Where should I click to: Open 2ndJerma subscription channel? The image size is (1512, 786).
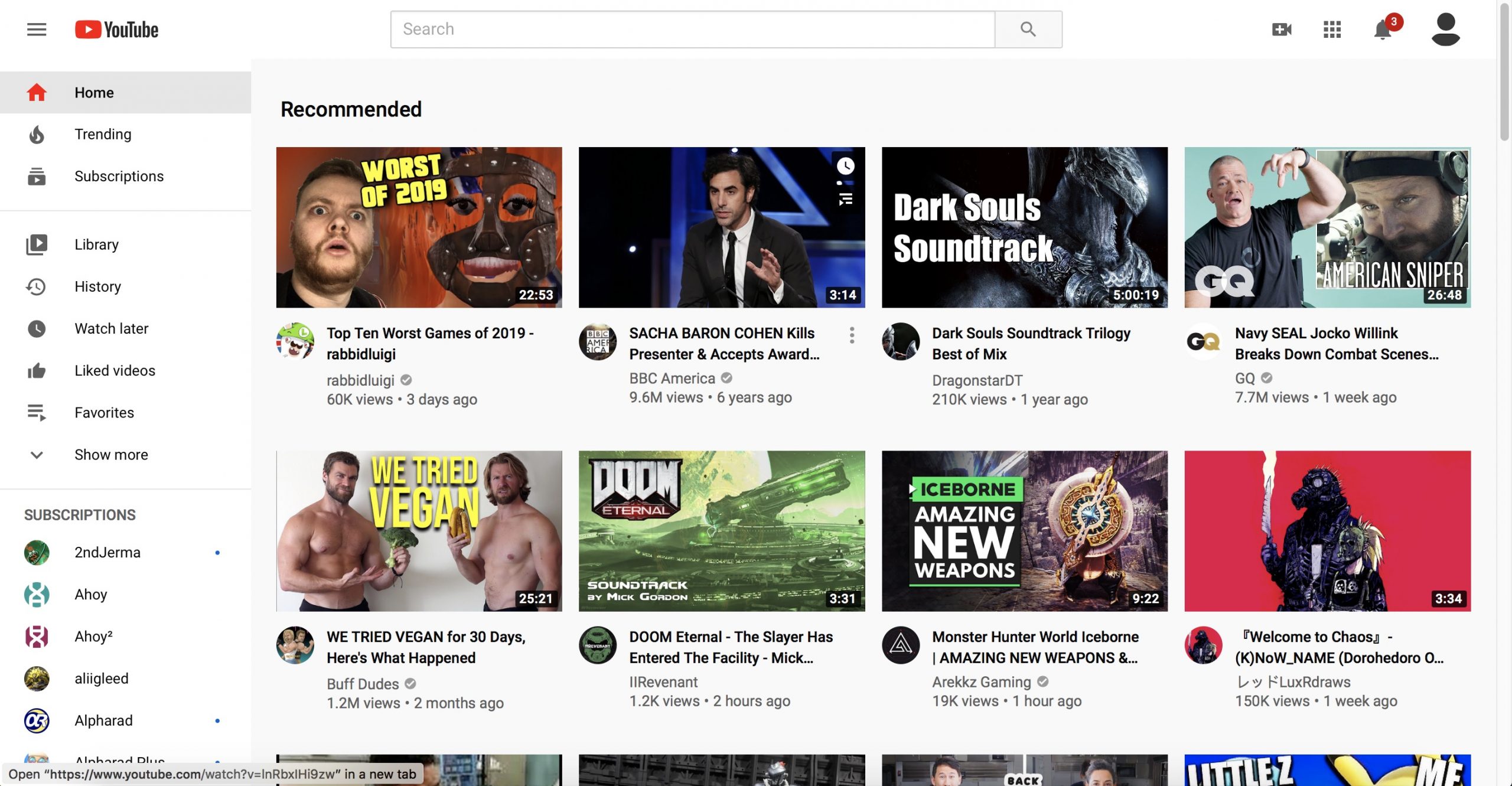click(125, 553)
